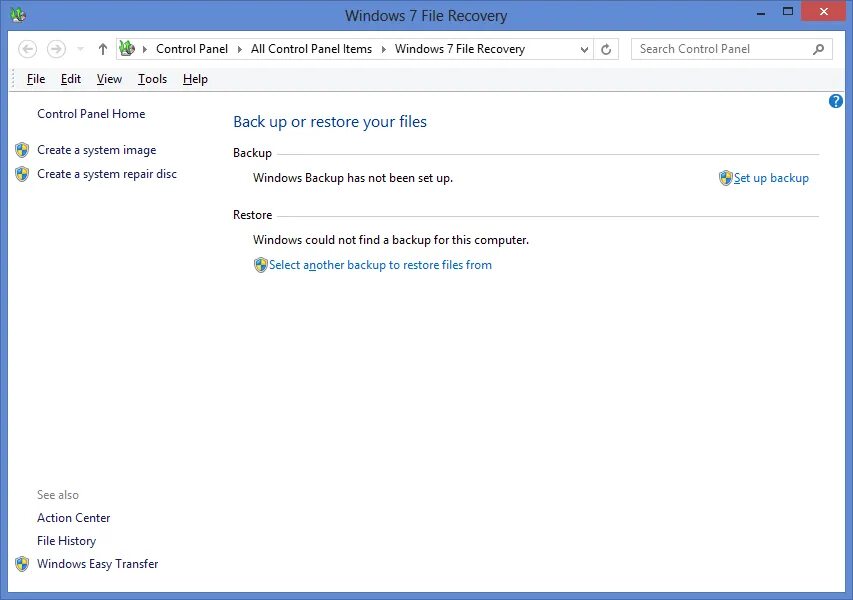
Task: Click the 'See also' label
Action: tap(58, 495)
